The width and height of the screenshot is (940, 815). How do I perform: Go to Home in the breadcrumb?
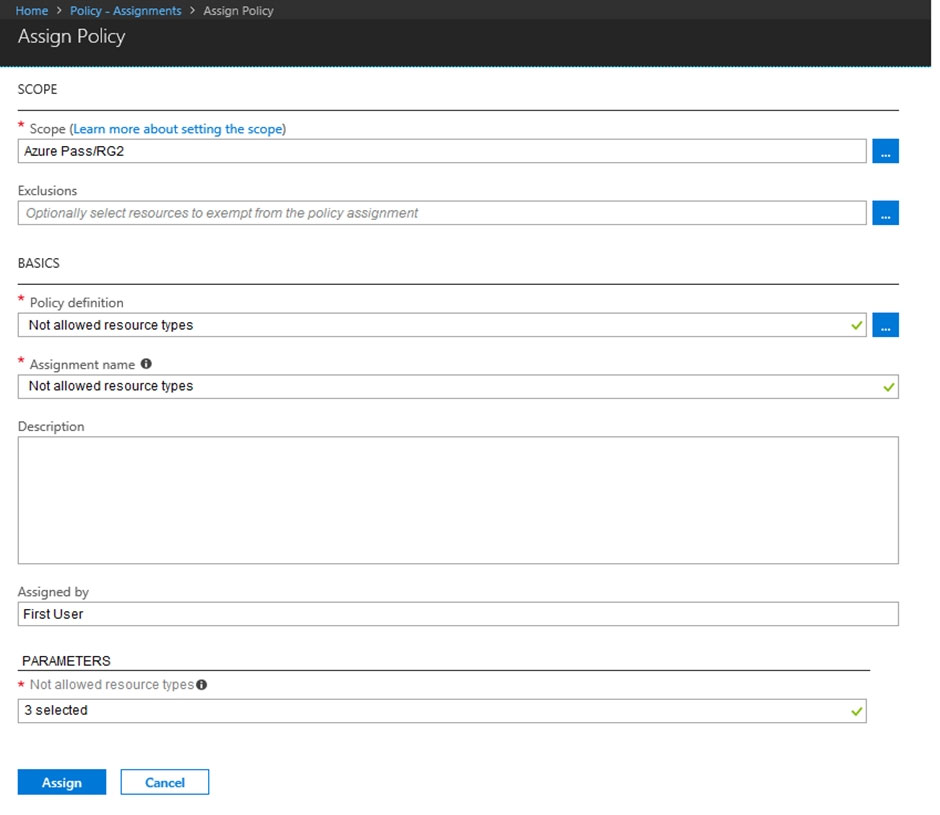[32, 11]
